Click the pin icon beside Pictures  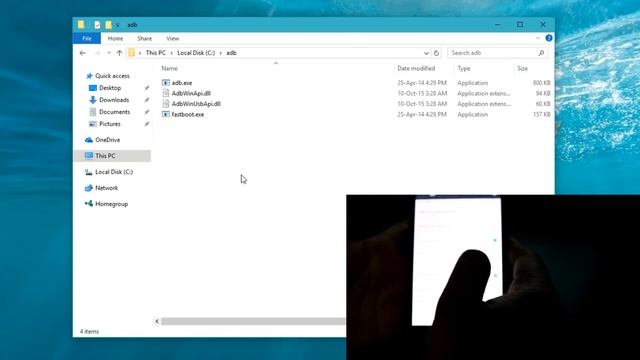pos(147,124)
